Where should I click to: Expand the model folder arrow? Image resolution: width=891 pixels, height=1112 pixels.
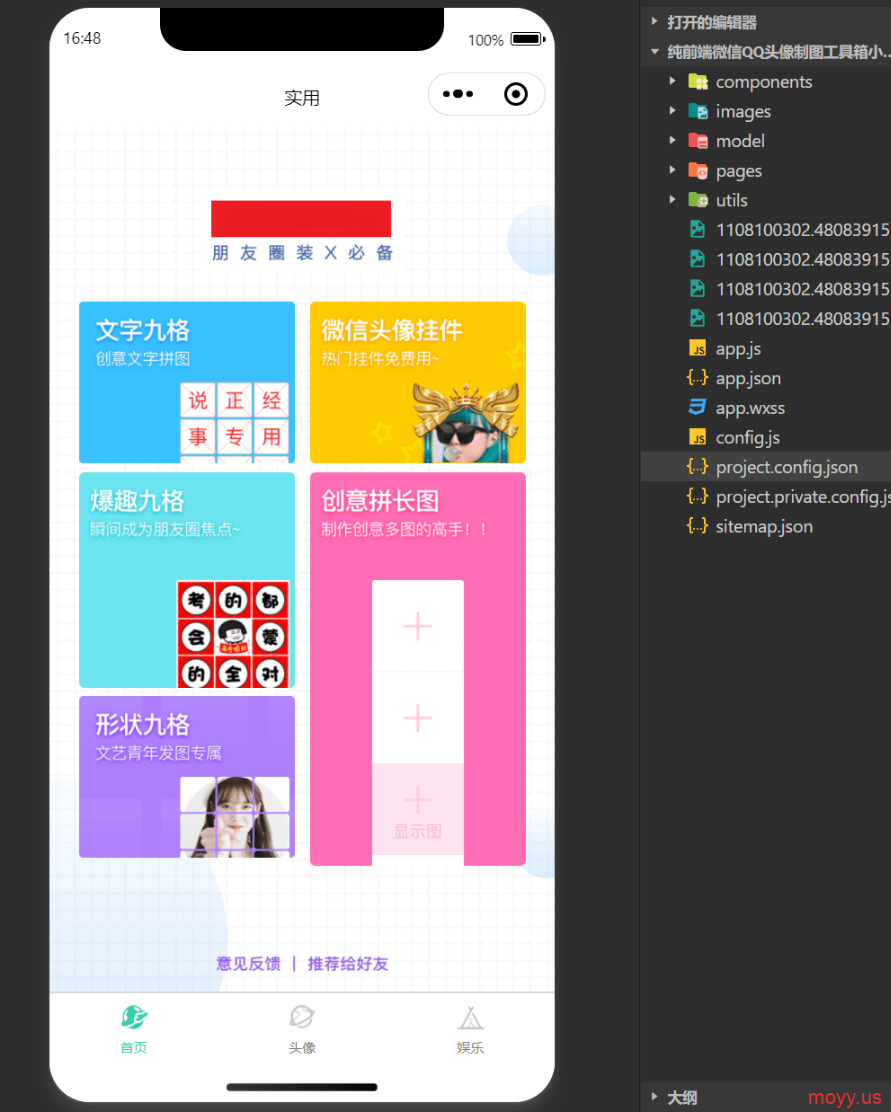coord(672,141)
